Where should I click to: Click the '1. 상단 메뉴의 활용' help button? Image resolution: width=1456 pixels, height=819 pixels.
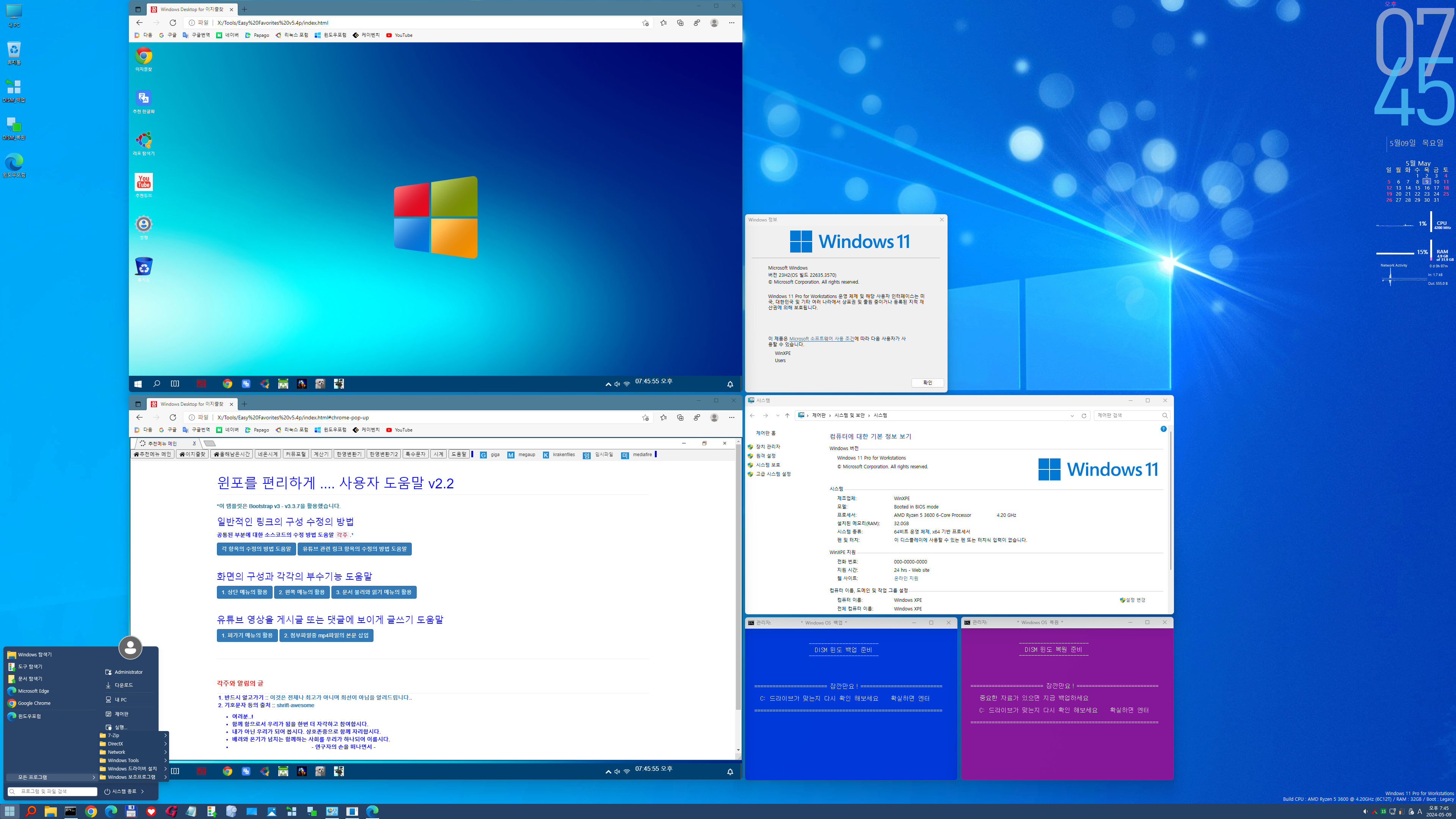pyautogui.click(x=244, y=592)
